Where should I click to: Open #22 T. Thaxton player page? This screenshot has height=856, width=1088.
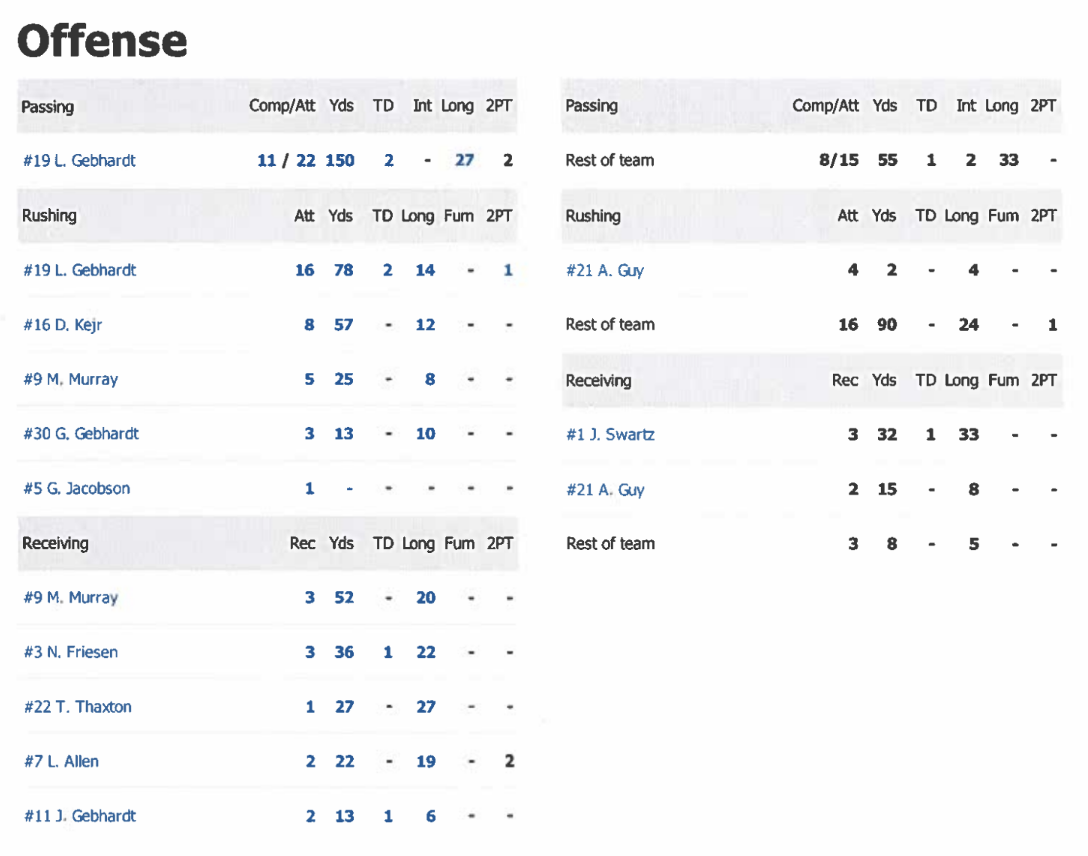click(x=77, y=707)
